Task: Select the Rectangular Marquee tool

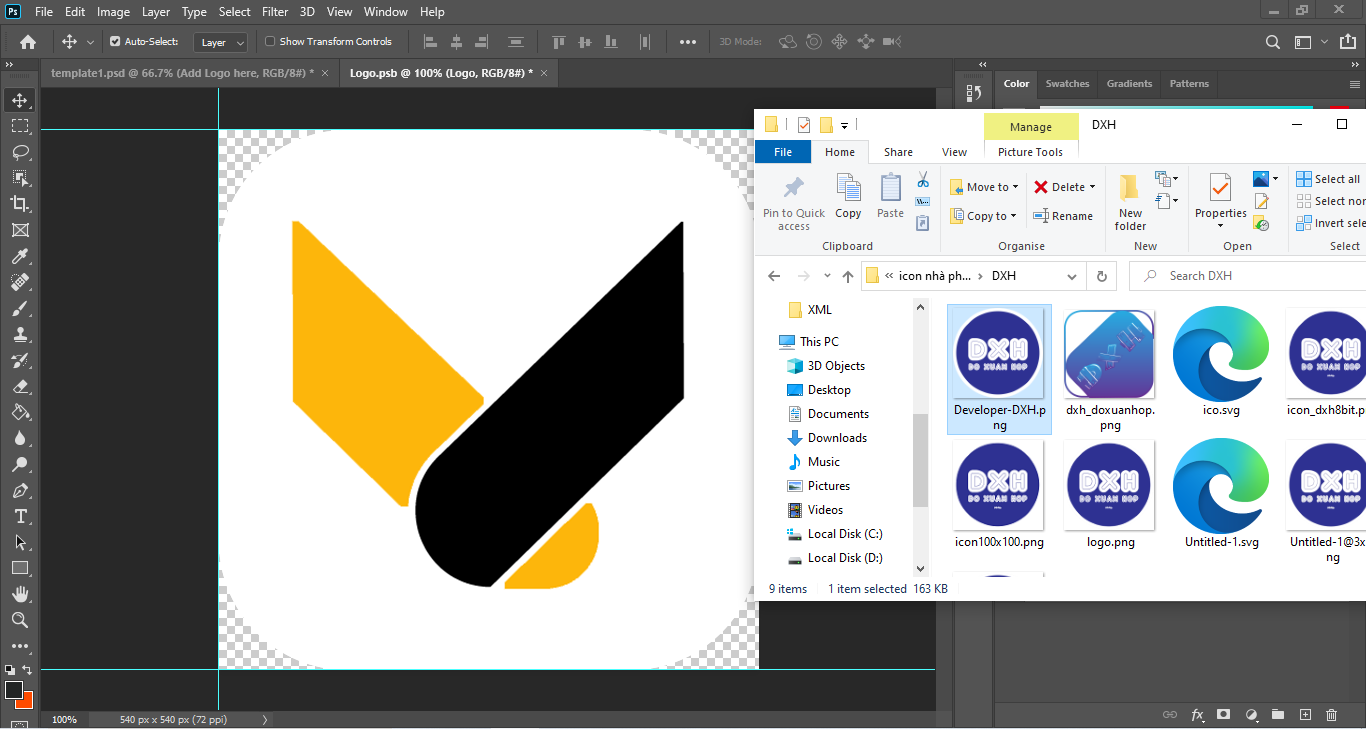Action: click(x=20, y=126)
